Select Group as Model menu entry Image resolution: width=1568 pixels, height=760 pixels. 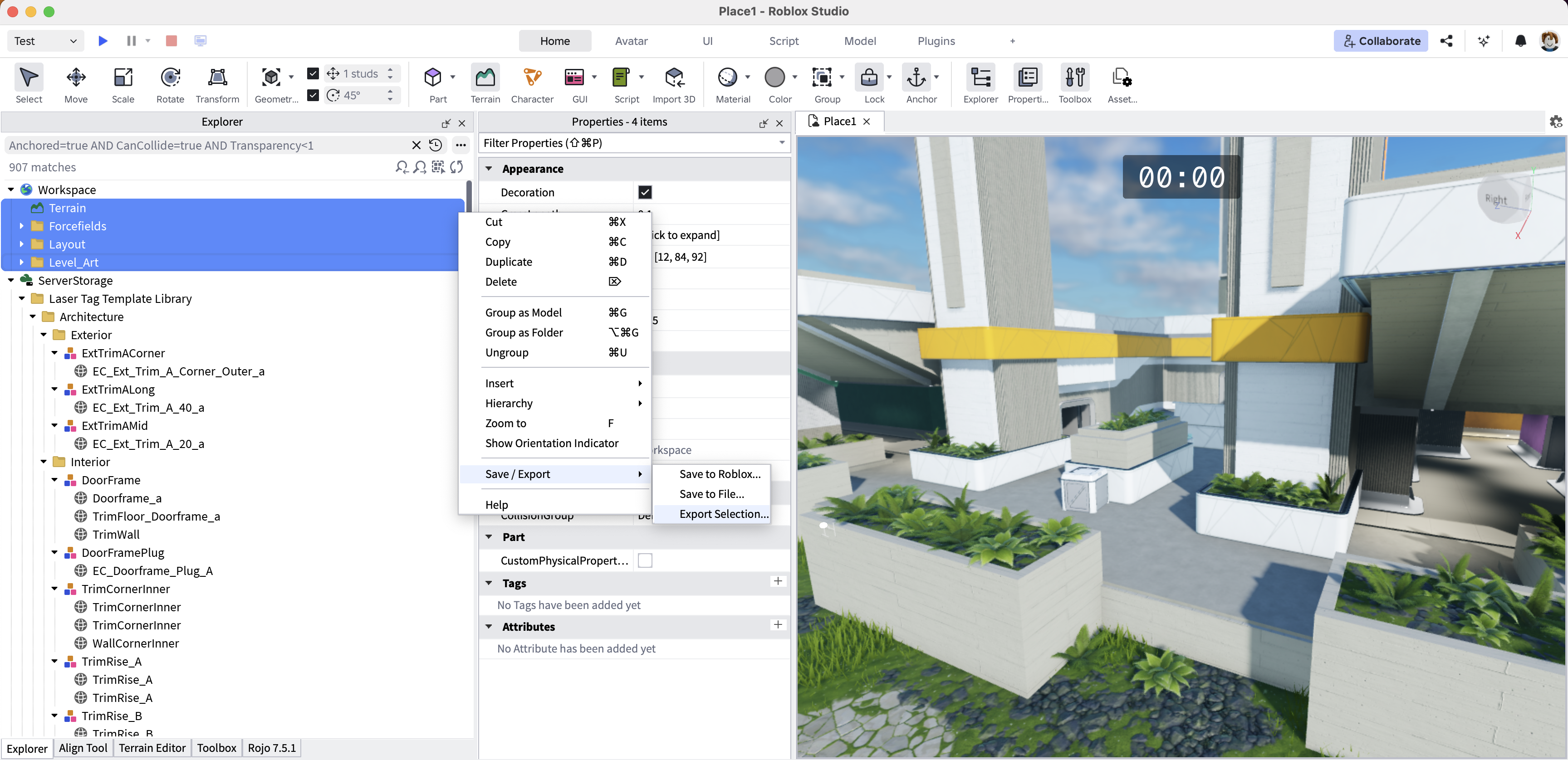(554, 312)
